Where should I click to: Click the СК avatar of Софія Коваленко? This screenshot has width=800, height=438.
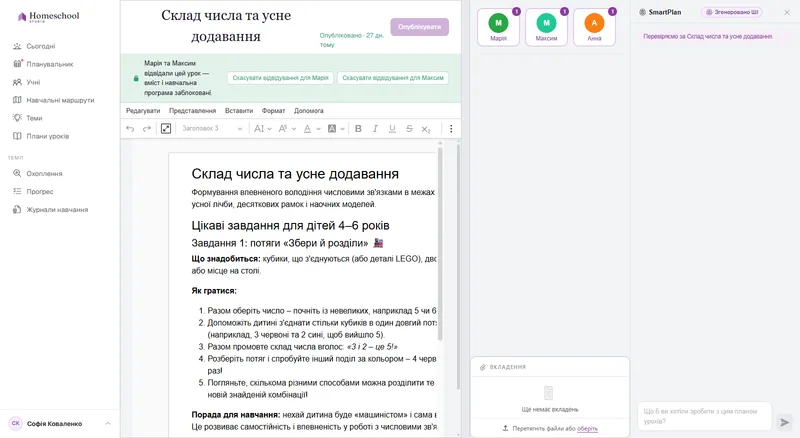(x=16, y=424)
